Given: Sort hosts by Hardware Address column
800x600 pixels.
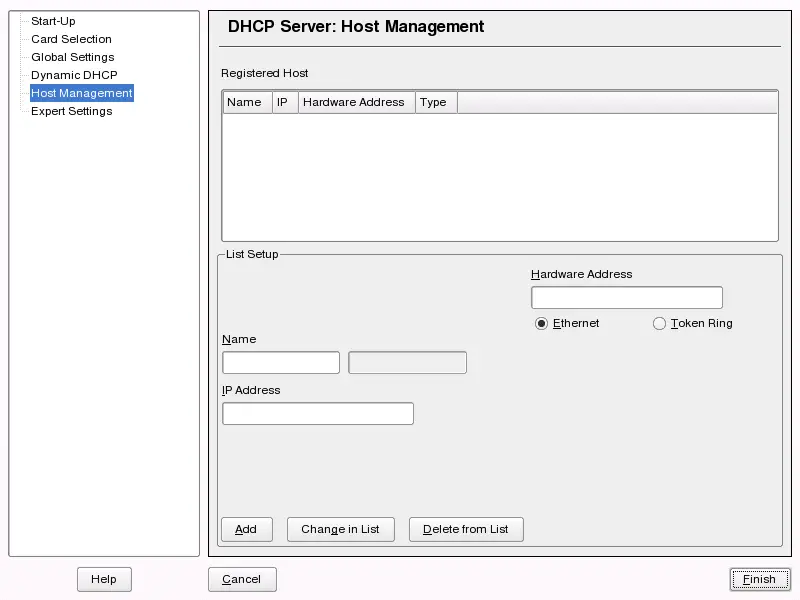Looking at the screenshot, I should coord(355,101).
